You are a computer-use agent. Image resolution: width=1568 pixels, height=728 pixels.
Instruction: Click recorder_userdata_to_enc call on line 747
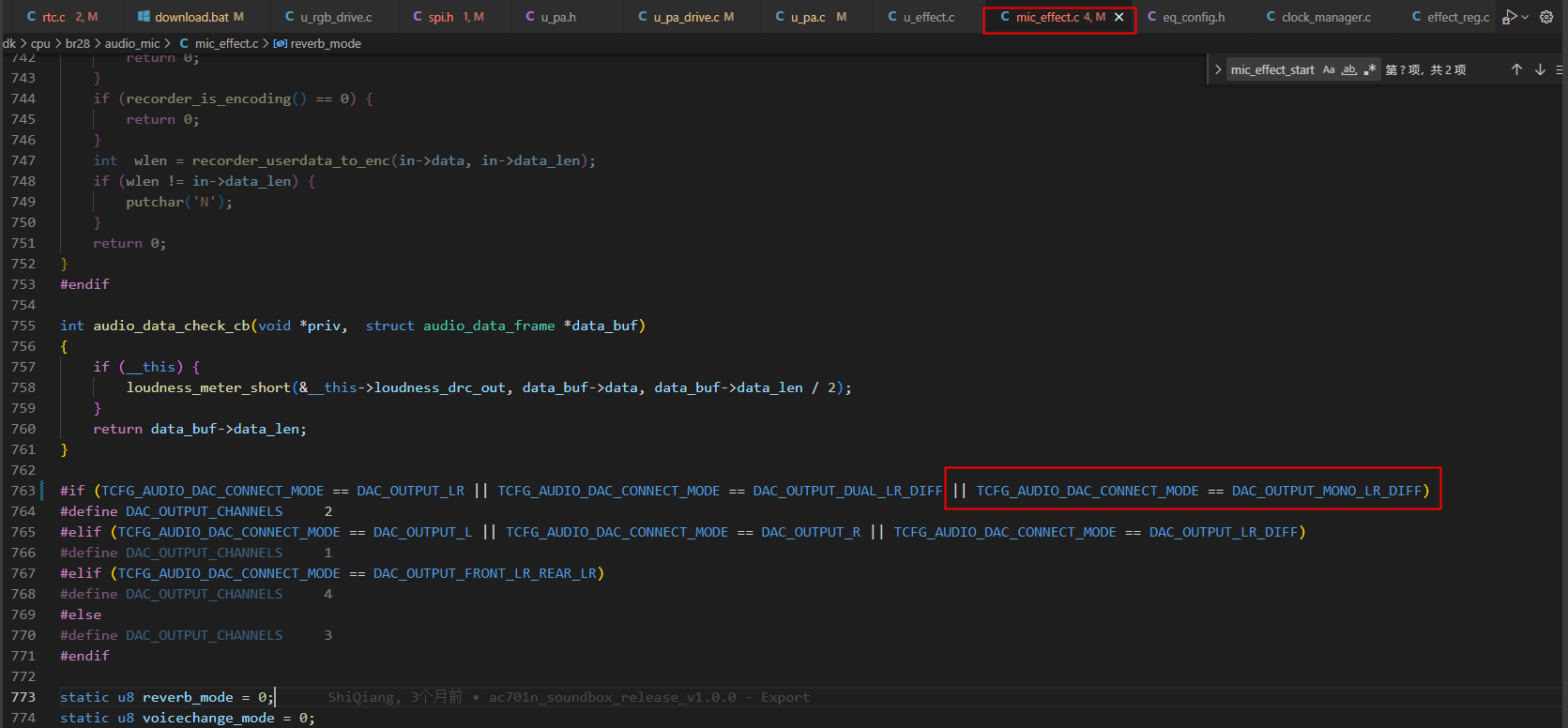click(291, 160)
